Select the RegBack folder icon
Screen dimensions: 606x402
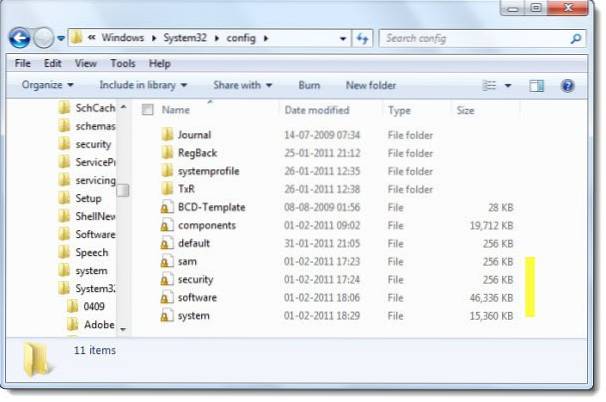coord(168,153)
